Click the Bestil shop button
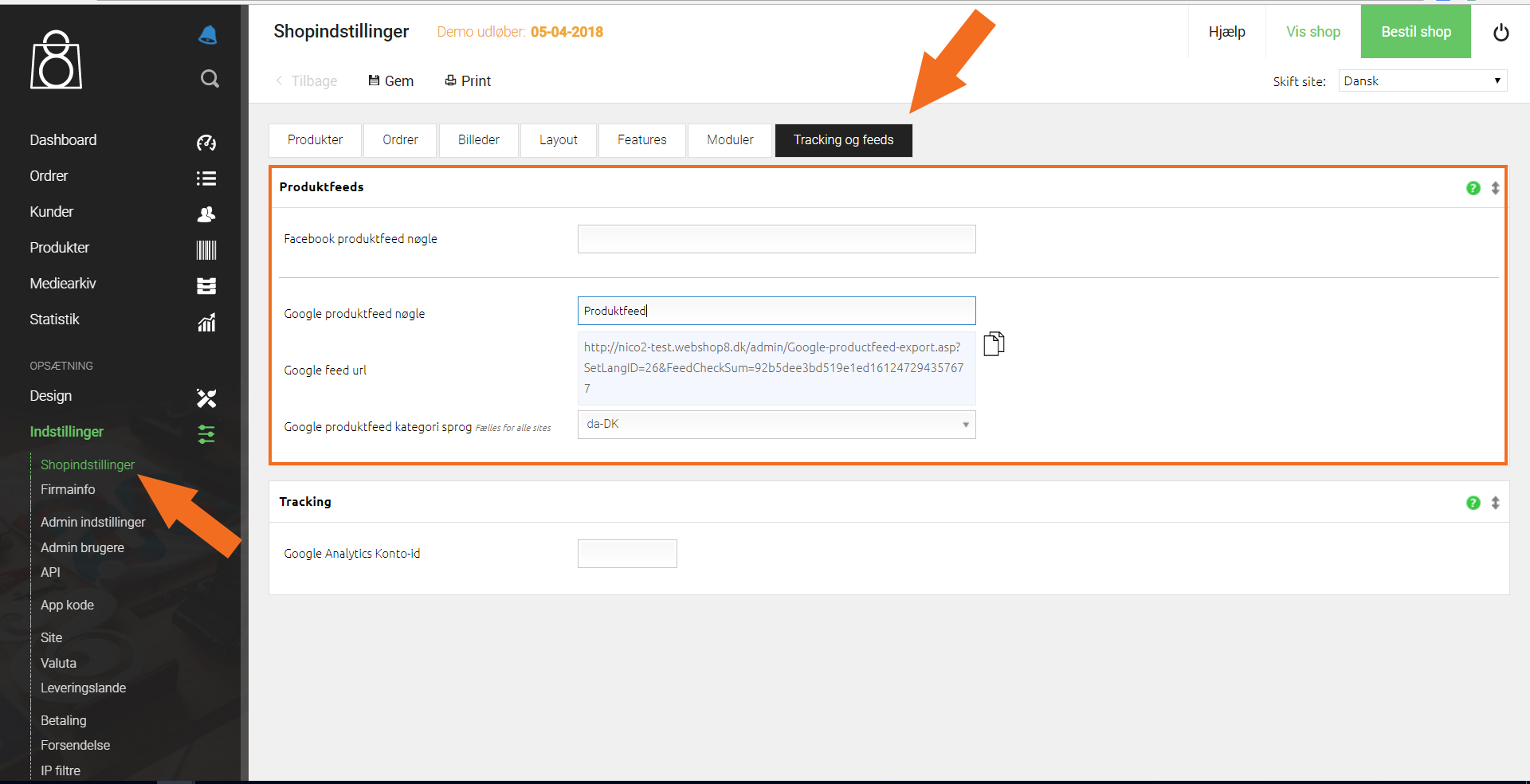This screenshot has width=1530, height=784. pos(1415,32)
